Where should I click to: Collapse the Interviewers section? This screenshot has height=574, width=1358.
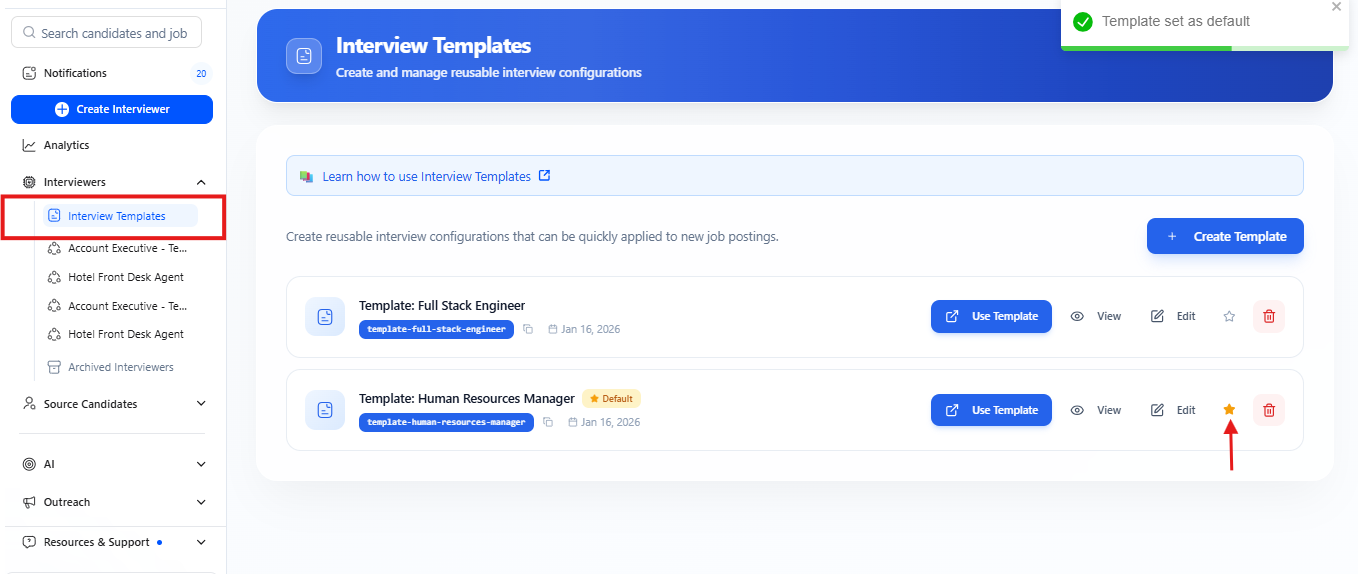pyautogui.click(x=201, y=182)
